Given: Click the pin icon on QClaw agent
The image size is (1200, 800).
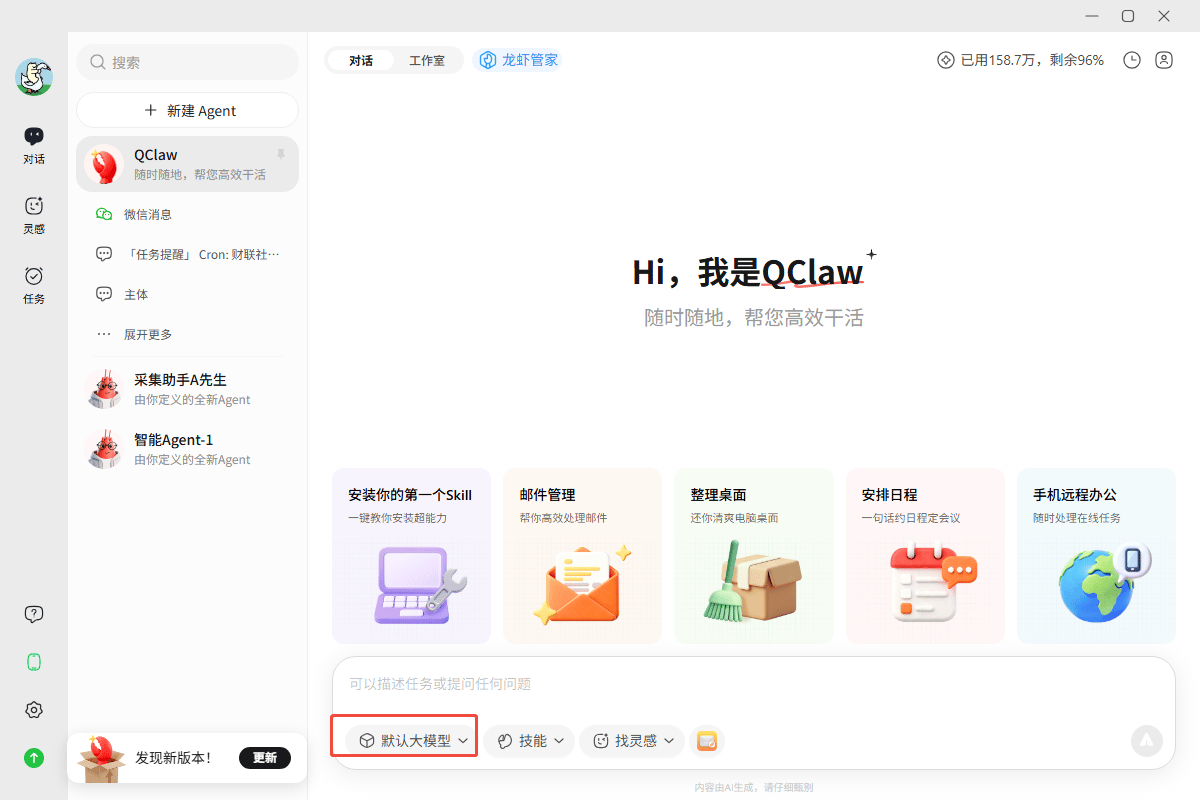Looking at the screenshot, I should (281, 154).
